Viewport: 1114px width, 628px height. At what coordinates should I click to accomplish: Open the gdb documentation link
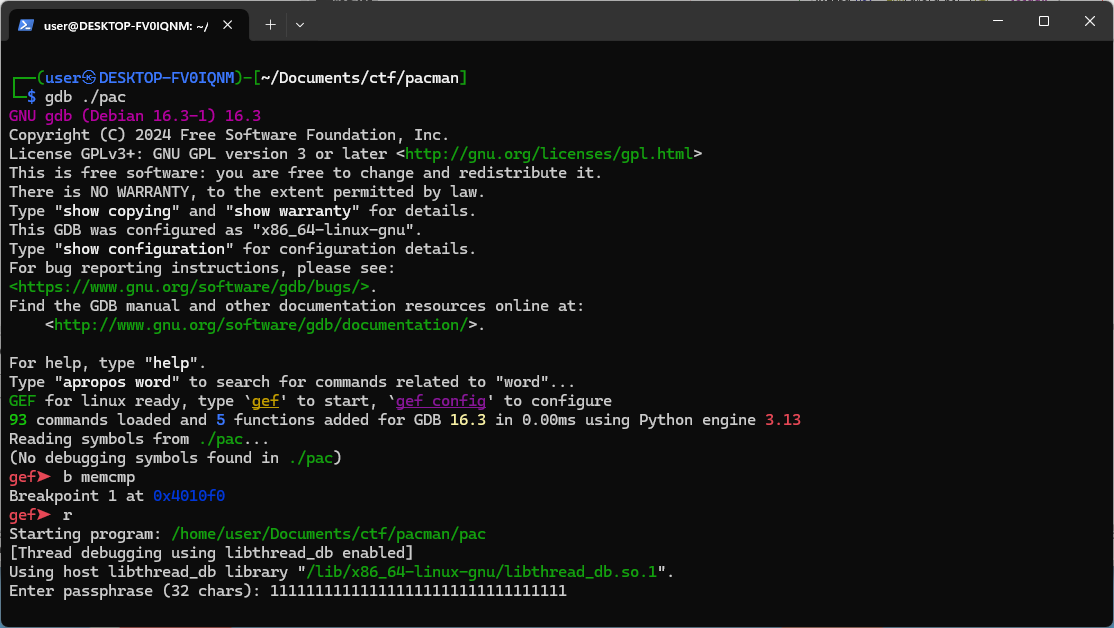(260, 325)
